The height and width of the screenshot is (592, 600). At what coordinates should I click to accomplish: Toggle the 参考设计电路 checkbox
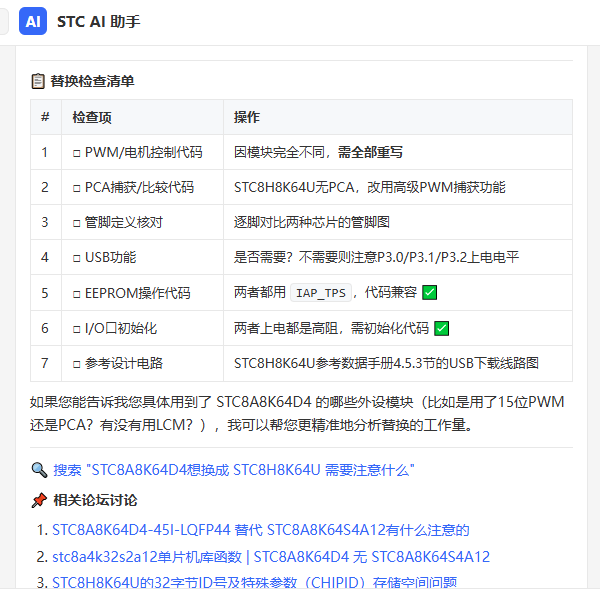77,364
